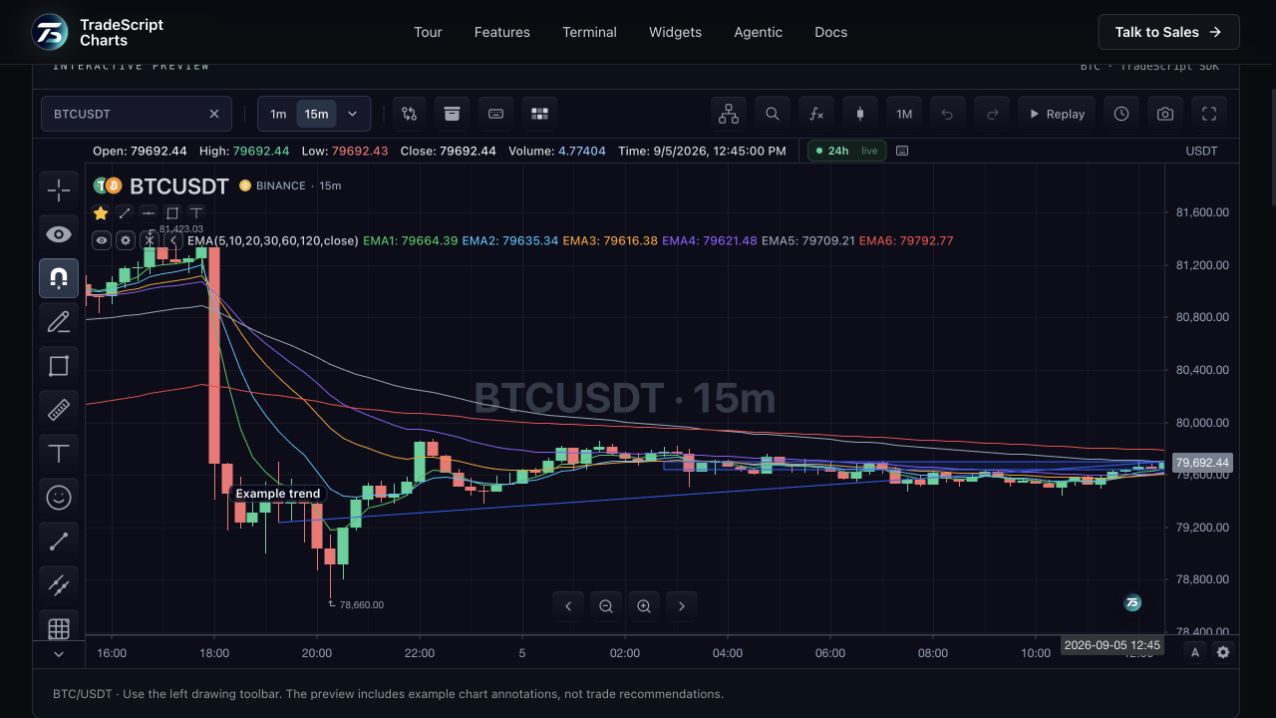Viewport: 1276px width, 718px height.
Task: Click the small keyboard icon beside live badge
Action: [902, 151]
